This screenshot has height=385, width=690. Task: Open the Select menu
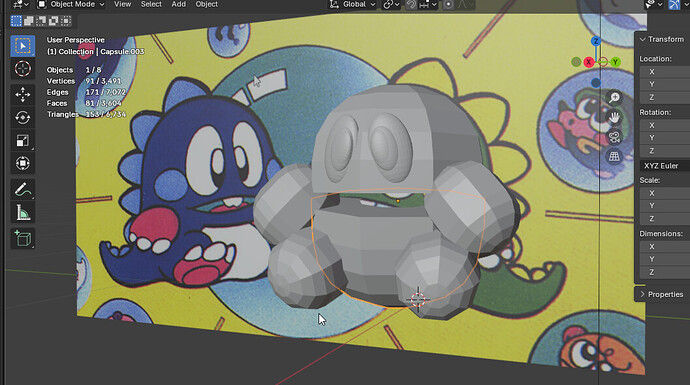coord(151,4)
